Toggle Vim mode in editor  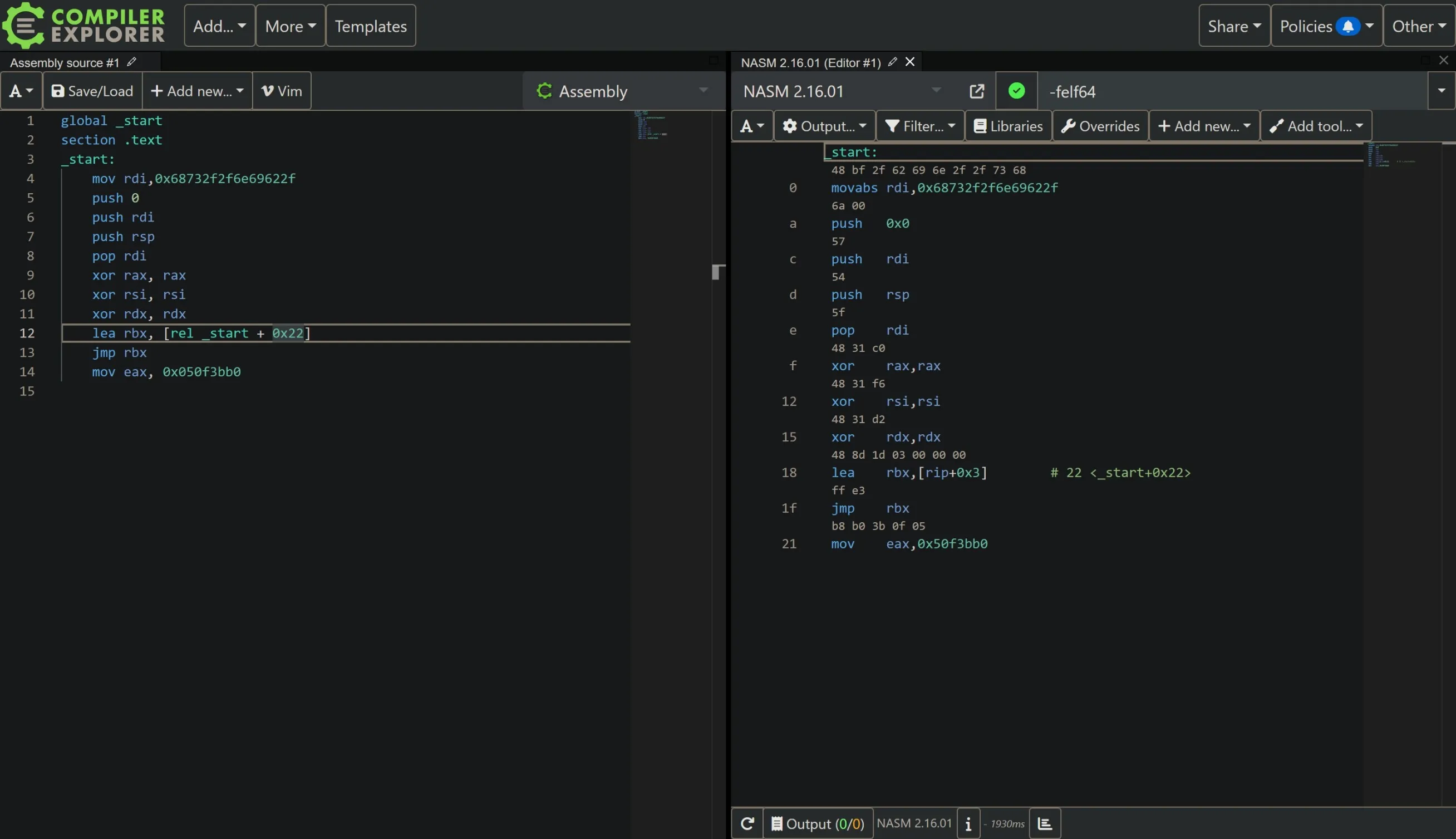click(282, 91)
